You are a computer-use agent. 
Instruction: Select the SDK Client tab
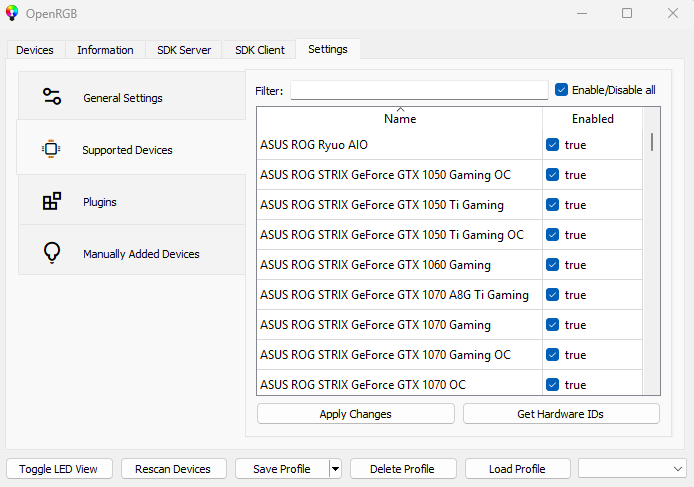click(x=260, y=50)
